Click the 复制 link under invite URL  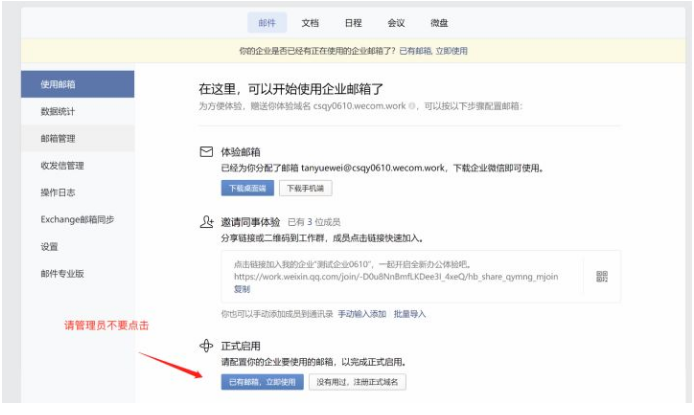point(242,290)
